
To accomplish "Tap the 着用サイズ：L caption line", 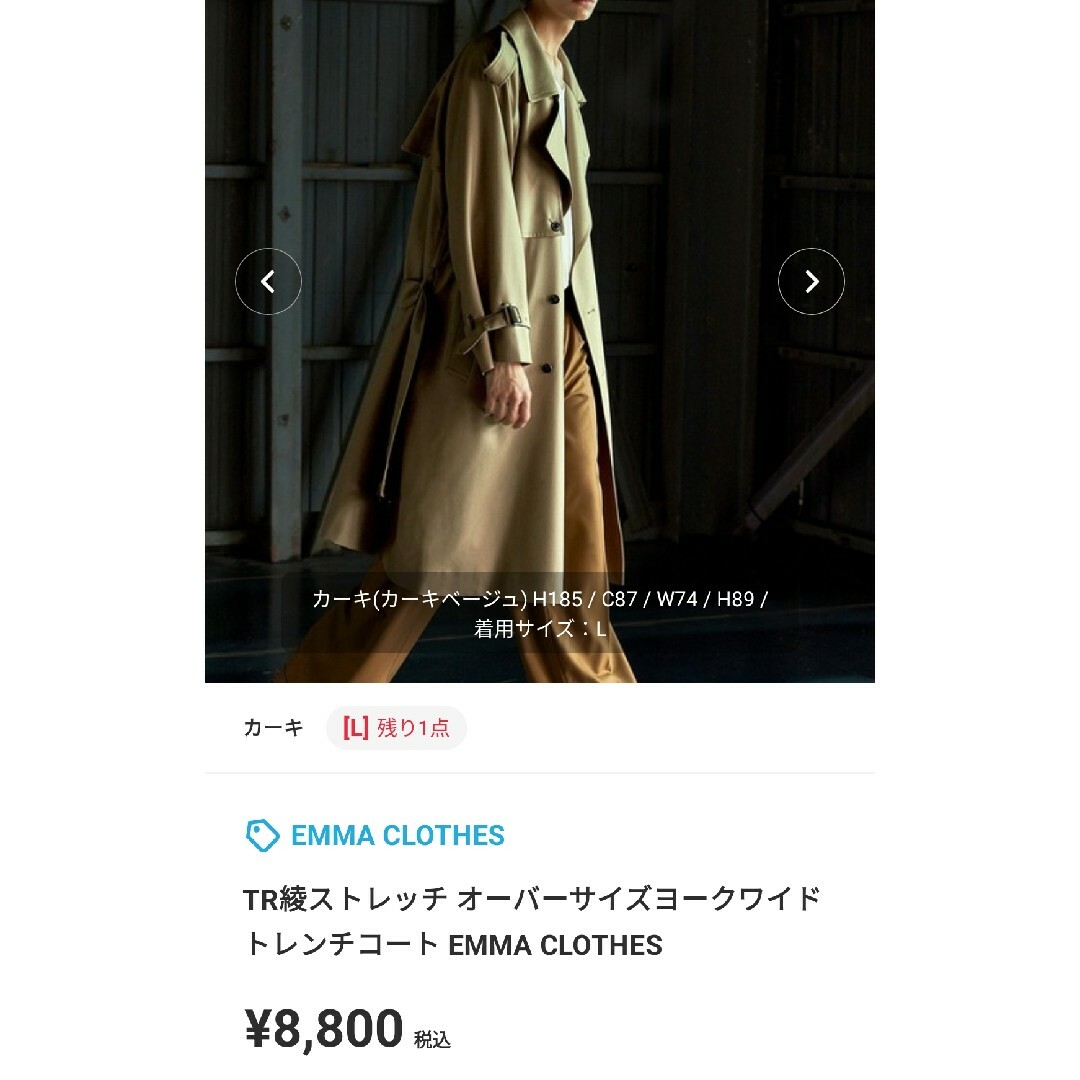I will (x=540, y=629).
